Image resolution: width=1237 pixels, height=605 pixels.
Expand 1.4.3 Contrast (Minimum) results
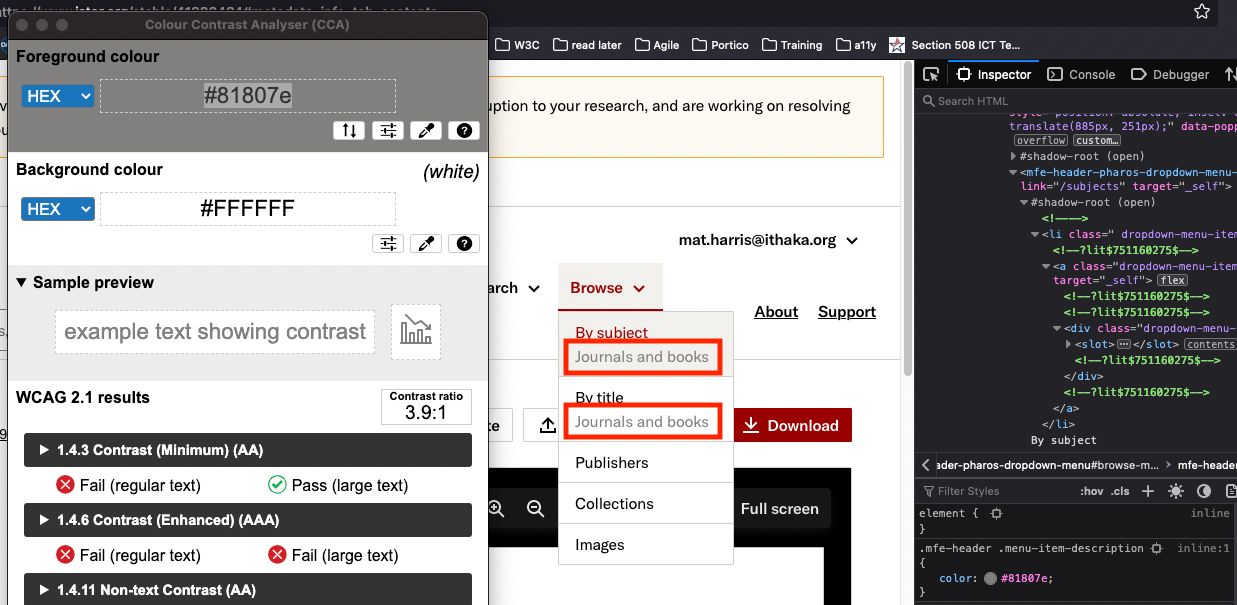point(44,450)
